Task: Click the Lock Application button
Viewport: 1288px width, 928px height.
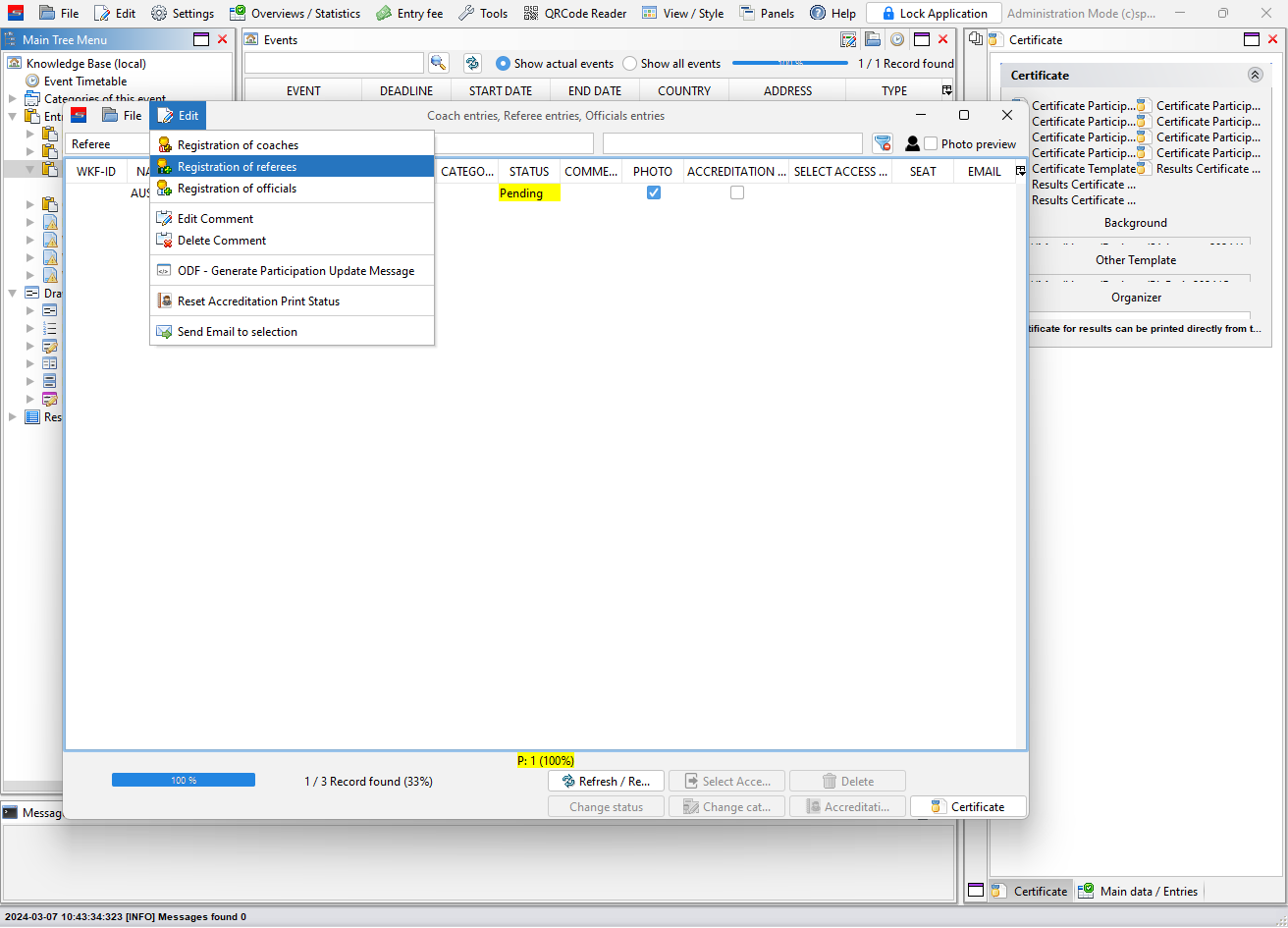Action: (x=934, y=13)
